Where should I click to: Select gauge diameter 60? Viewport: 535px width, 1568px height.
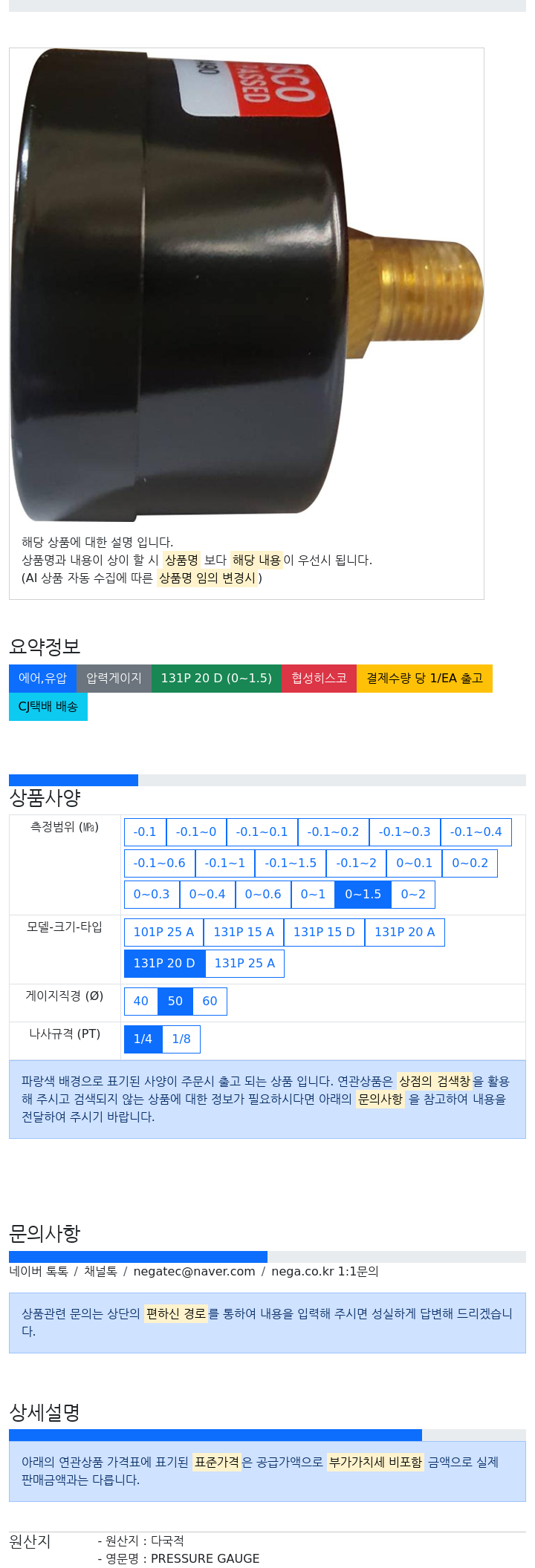point(210,1002)
